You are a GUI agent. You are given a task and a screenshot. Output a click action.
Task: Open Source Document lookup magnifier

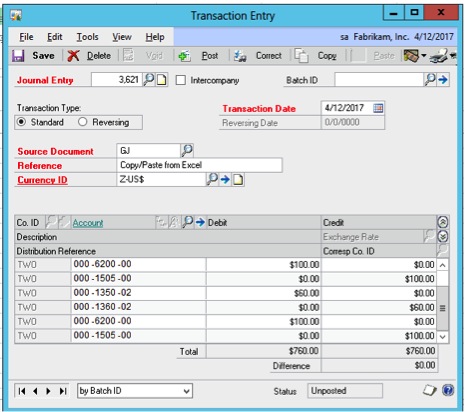187,151
